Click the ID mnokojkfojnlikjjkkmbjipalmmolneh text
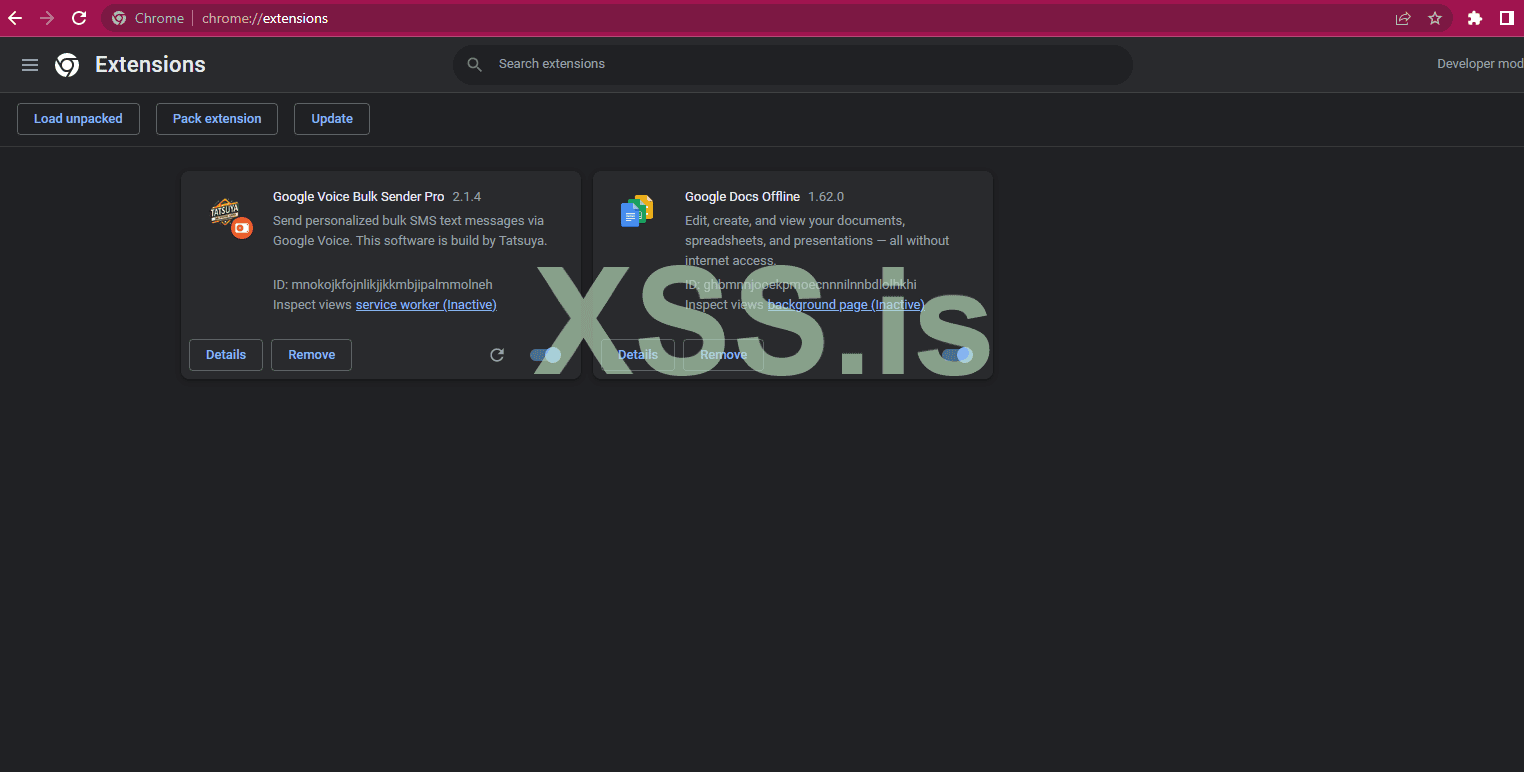 pyautogui.click(x=383, y=284)
